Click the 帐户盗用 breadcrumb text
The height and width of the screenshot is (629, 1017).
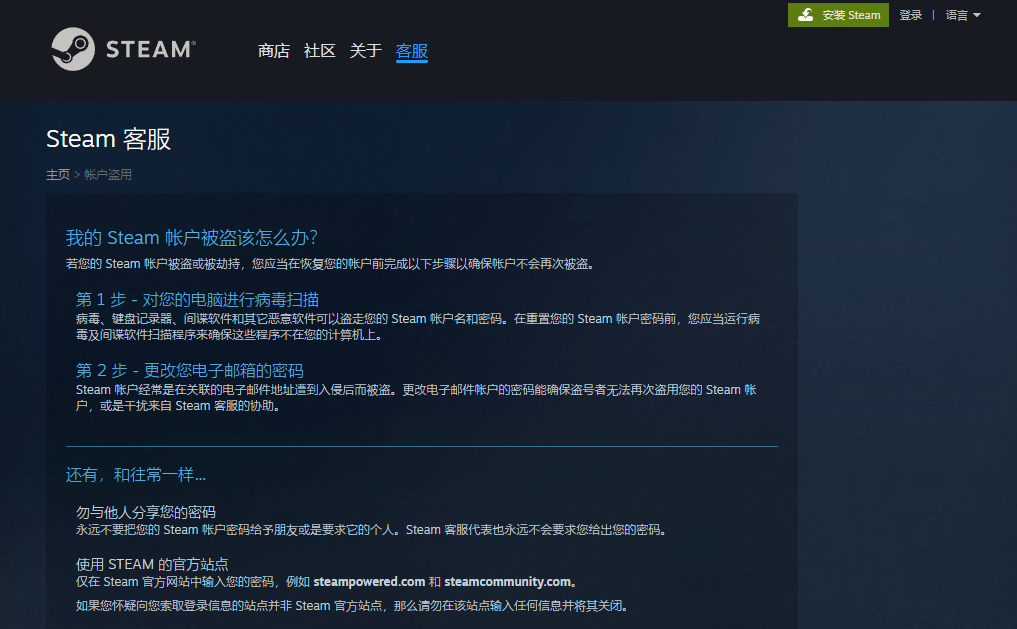point(108,174)
